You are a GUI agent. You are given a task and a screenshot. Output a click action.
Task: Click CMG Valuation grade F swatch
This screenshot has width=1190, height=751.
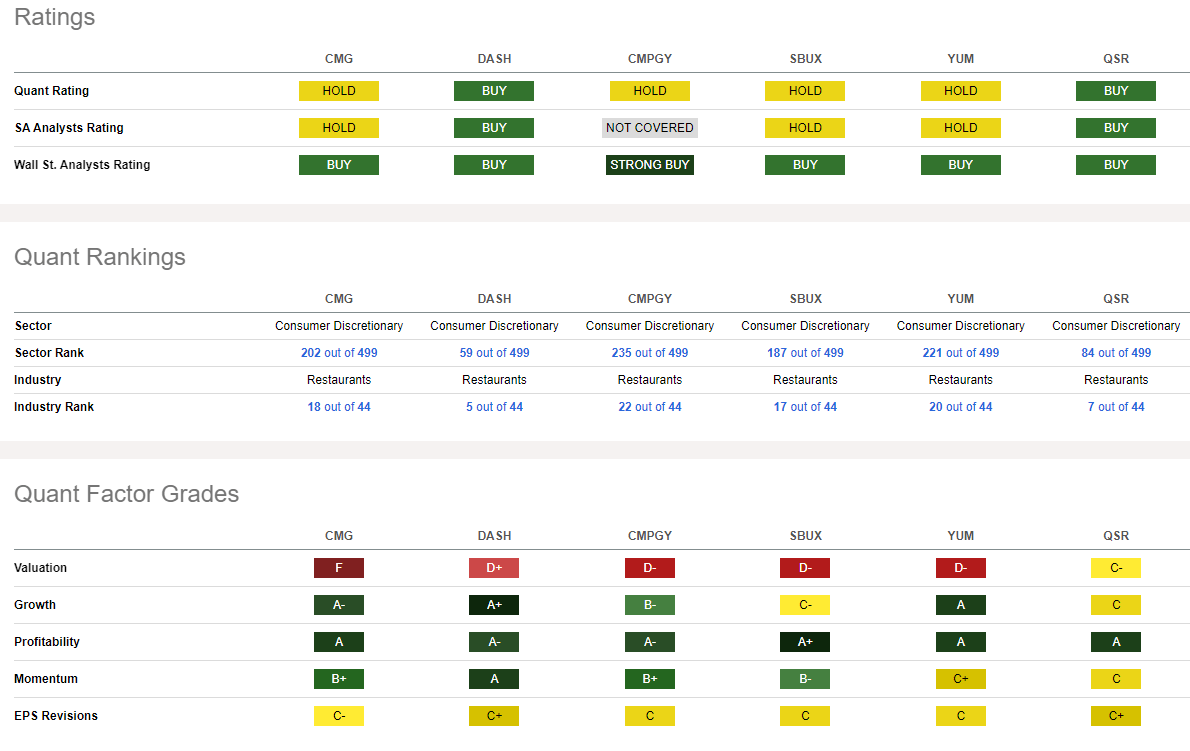[x=339, y=568]
